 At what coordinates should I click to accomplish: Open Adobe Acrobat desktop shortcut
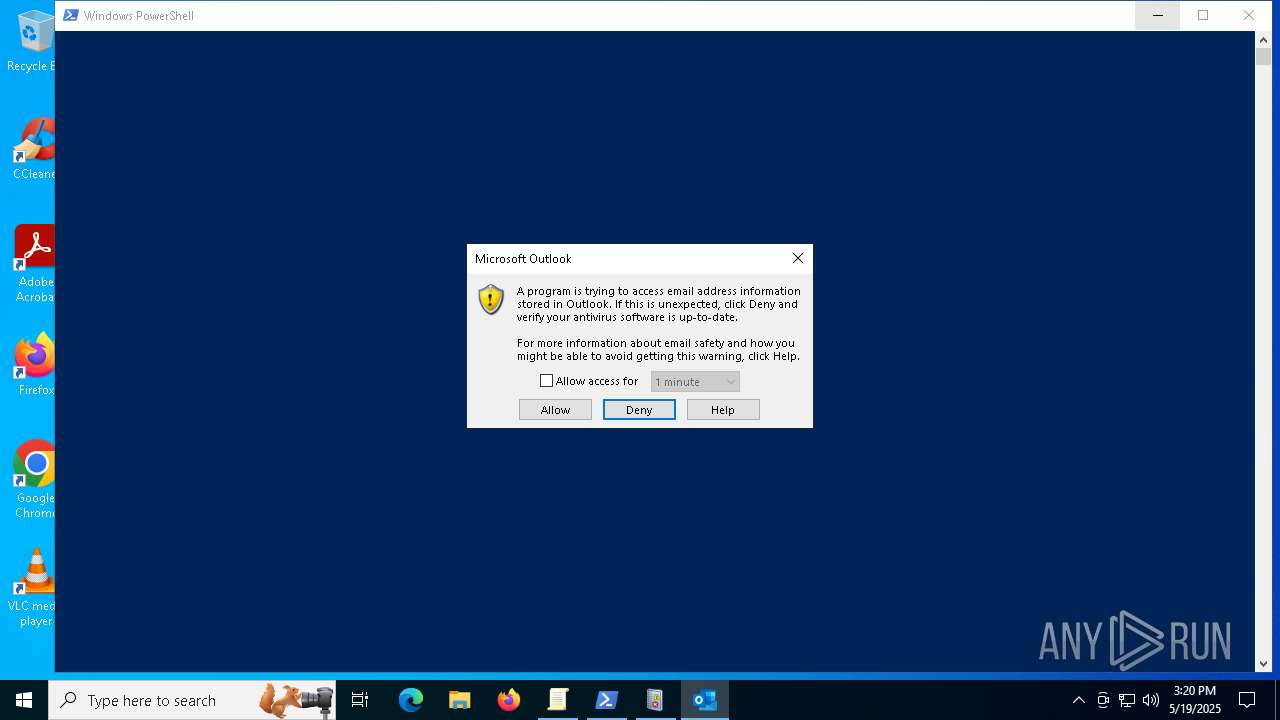35,264
